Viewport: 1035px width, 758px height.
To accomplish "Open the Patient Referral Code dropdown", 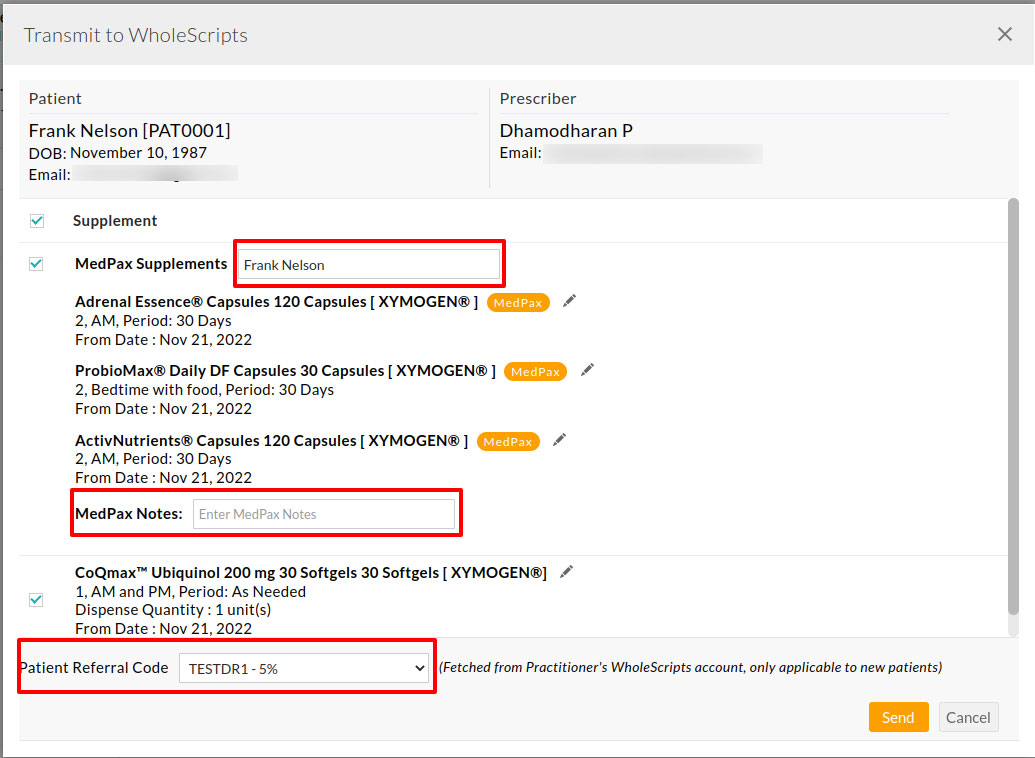I will 303,668.
